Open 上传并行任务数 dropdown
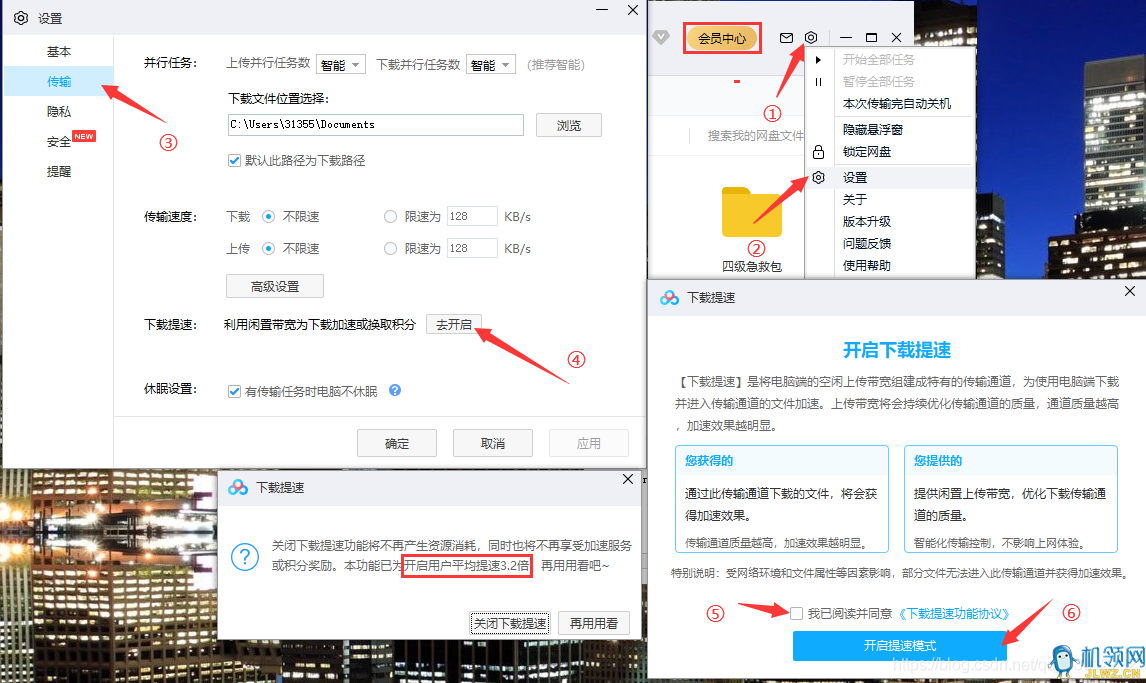 pos(341,65)
